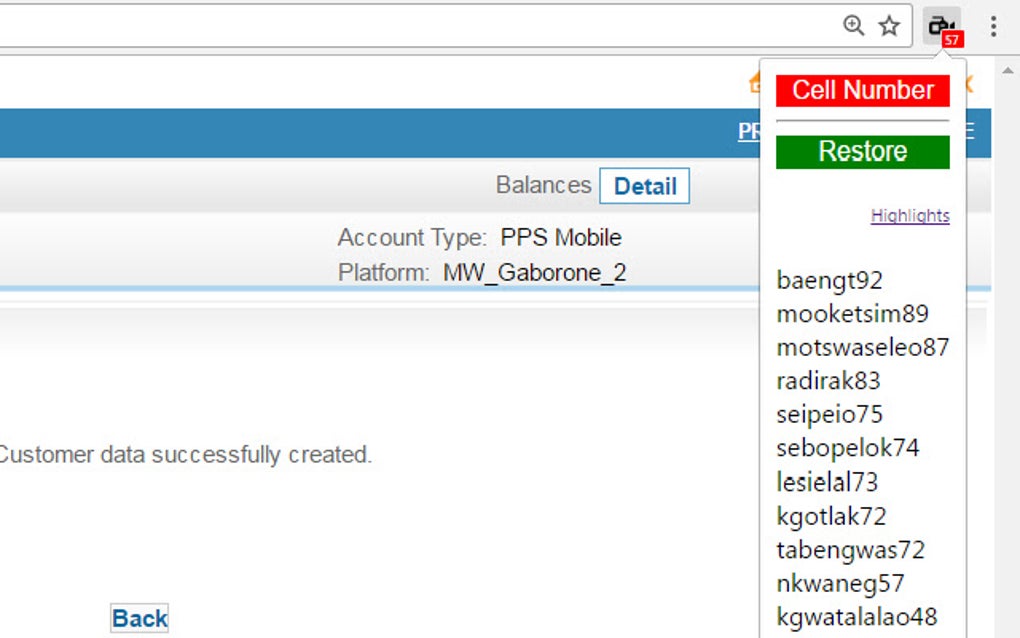
Task: Click the magnifier zoom icon in toolbar
Action: pyautogui.click(x=853, y=27)
